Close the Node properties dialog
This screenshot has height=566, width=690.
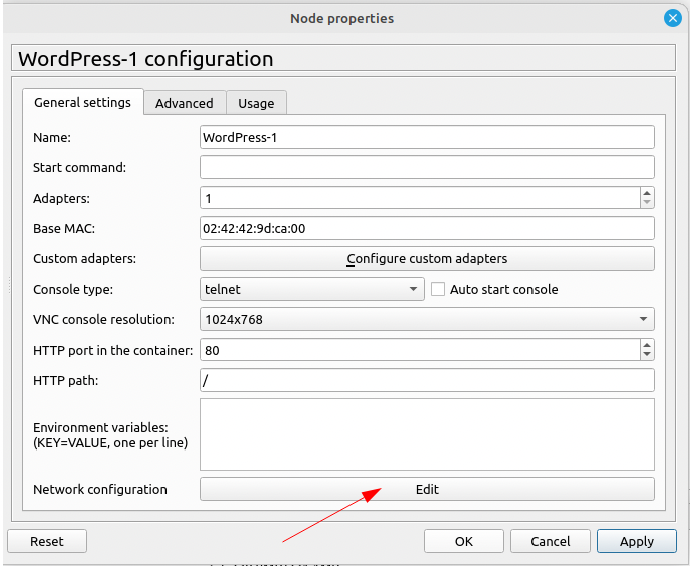672,18
